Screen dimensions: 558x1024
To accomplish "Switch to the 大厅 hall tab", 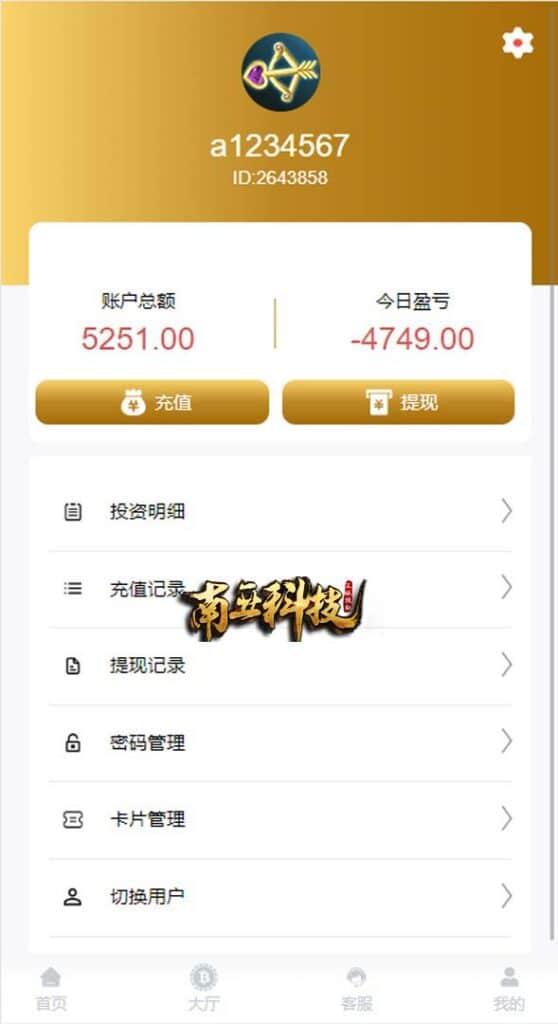I will (x=203, y=989).
